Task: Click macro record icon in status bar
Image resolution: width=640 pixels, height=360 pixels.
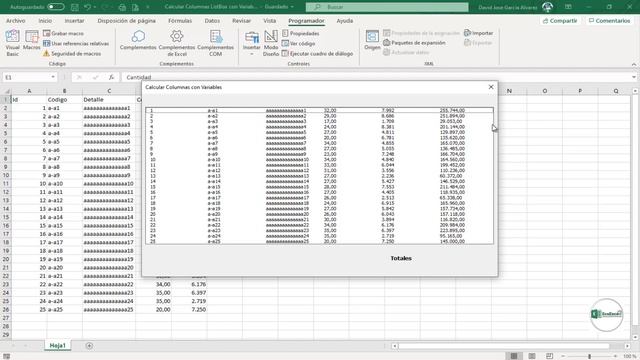Action: click(x=7, y=356)
